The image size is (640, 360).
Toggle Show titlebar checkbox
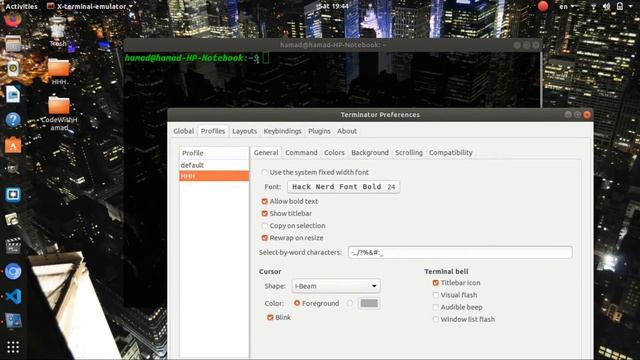264,213
